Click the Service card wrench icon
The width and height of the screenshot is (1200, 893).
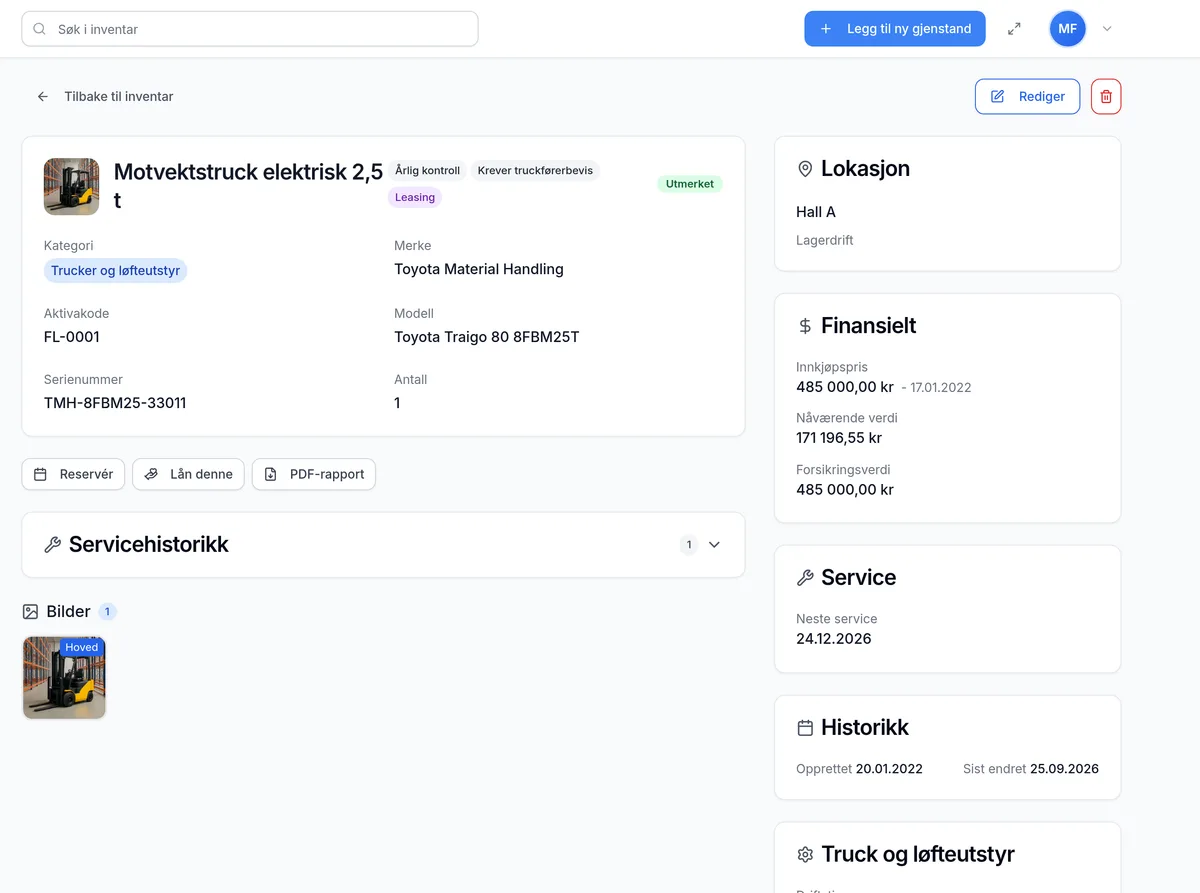(805, 578)
